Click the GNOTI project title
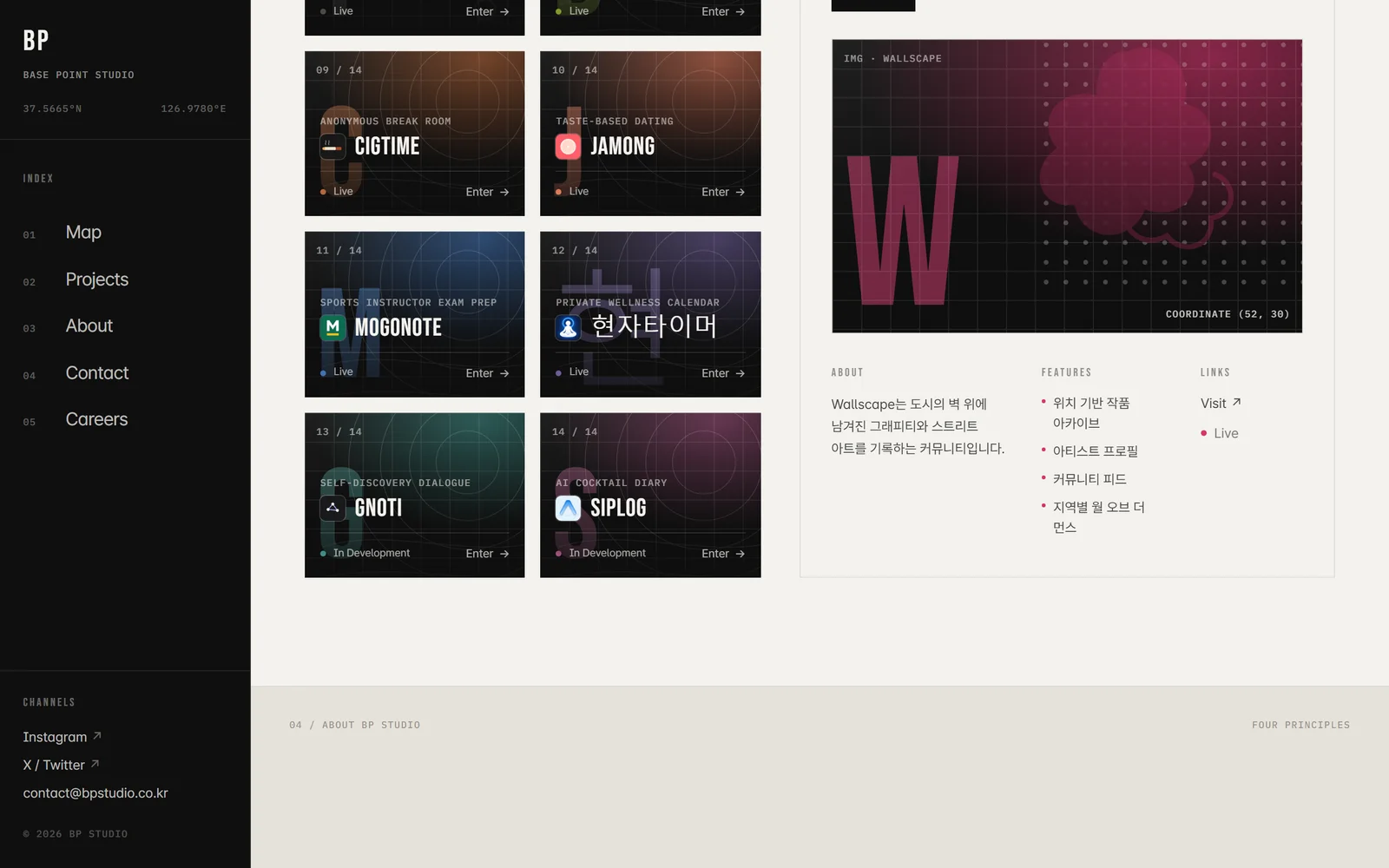This screenshot has width=1389, height=868. 379,508
